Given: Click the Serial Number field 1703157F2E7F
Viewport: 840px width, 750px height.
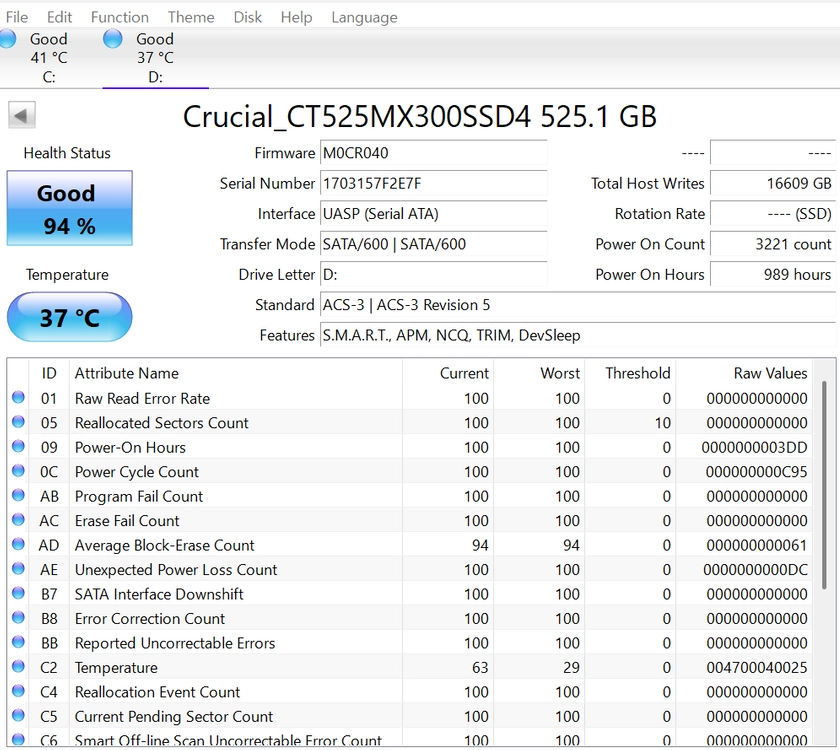Looking at the screenshot, I should [x=433, y=184].
